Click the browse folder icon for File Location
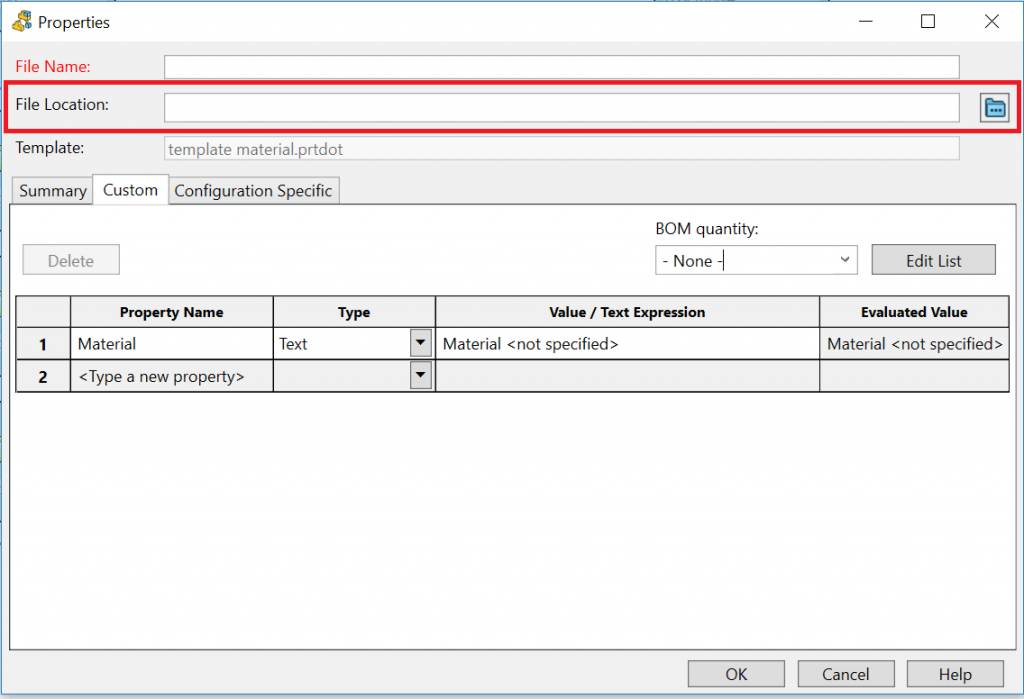Image resolution: width=1024 pixels, height=699 pixels. [995, 108]
